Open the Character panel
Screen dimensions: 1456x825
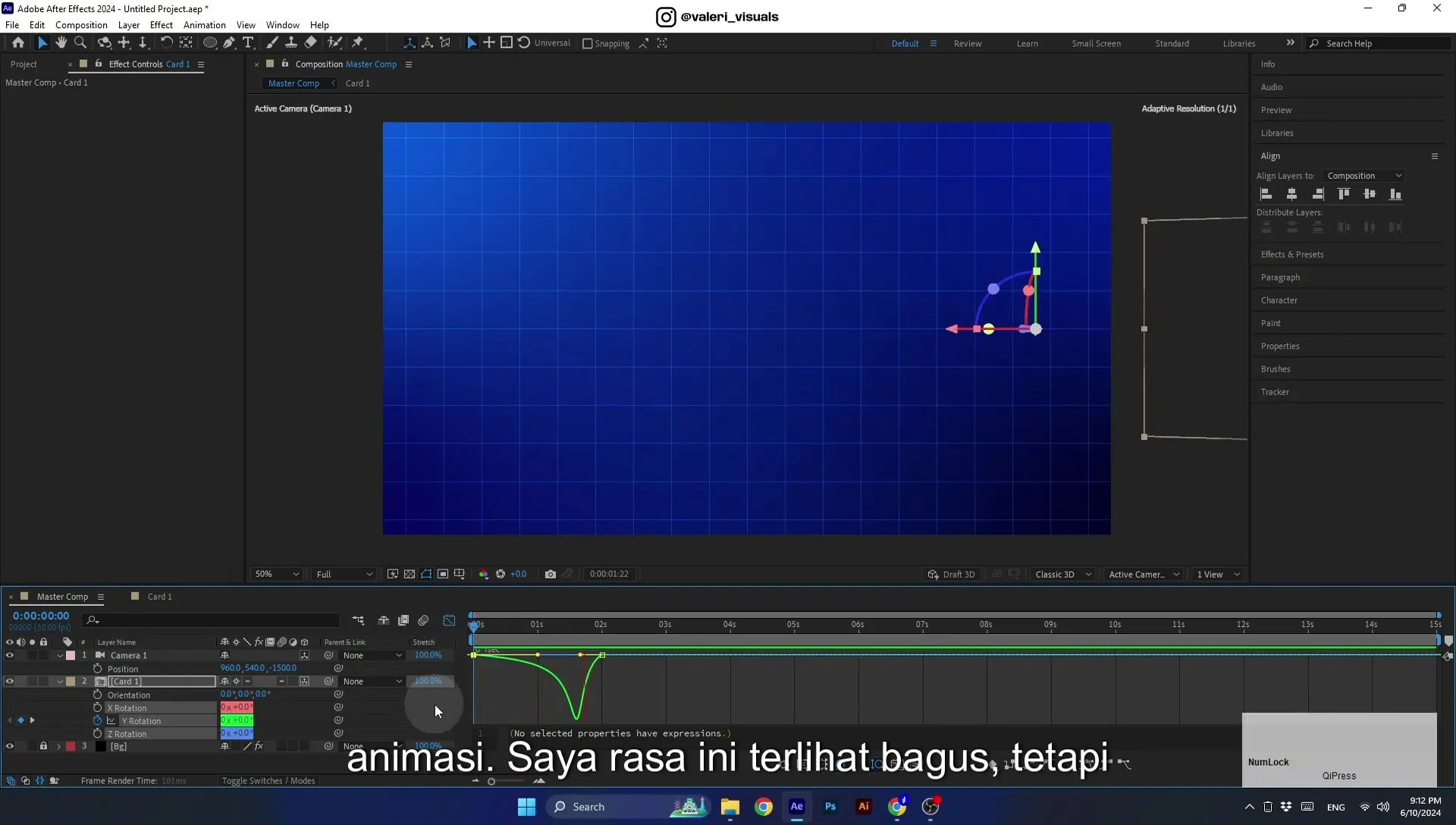coord(1279,300)
